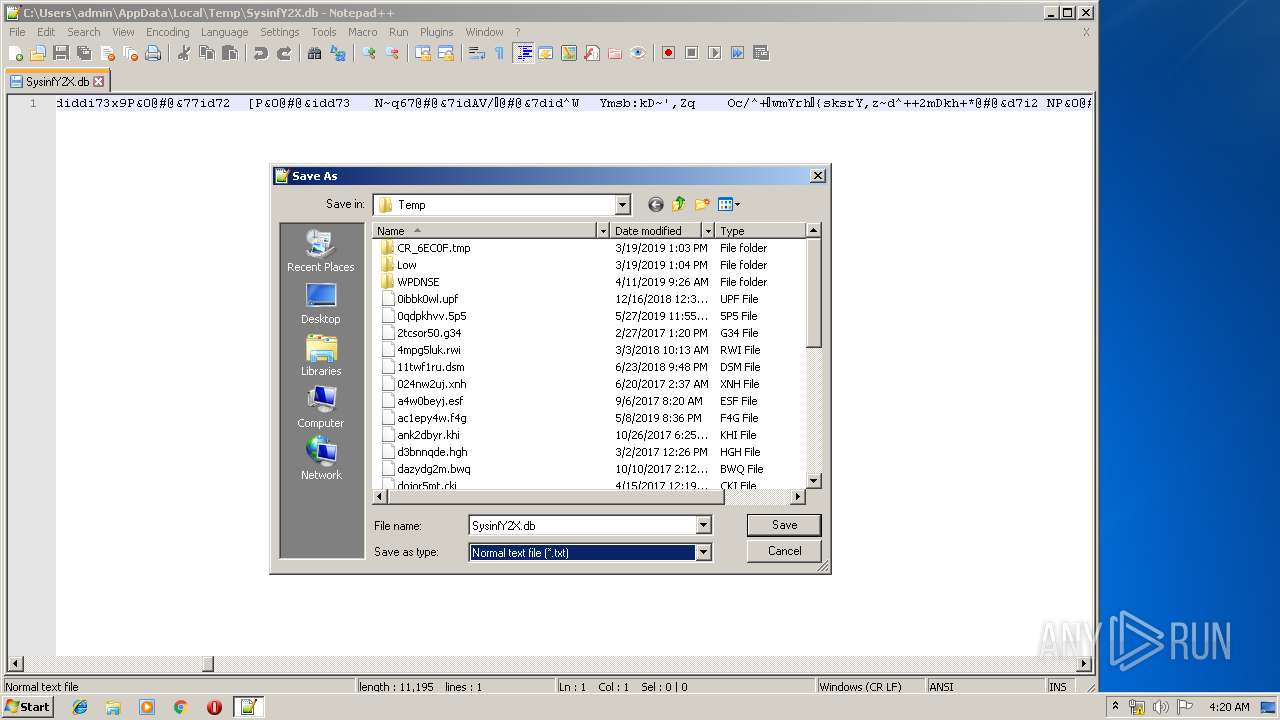Screen dimensions: 1280x720
Task: Toggle the Indent Guide toolbar icon
Action: (523, 53)
